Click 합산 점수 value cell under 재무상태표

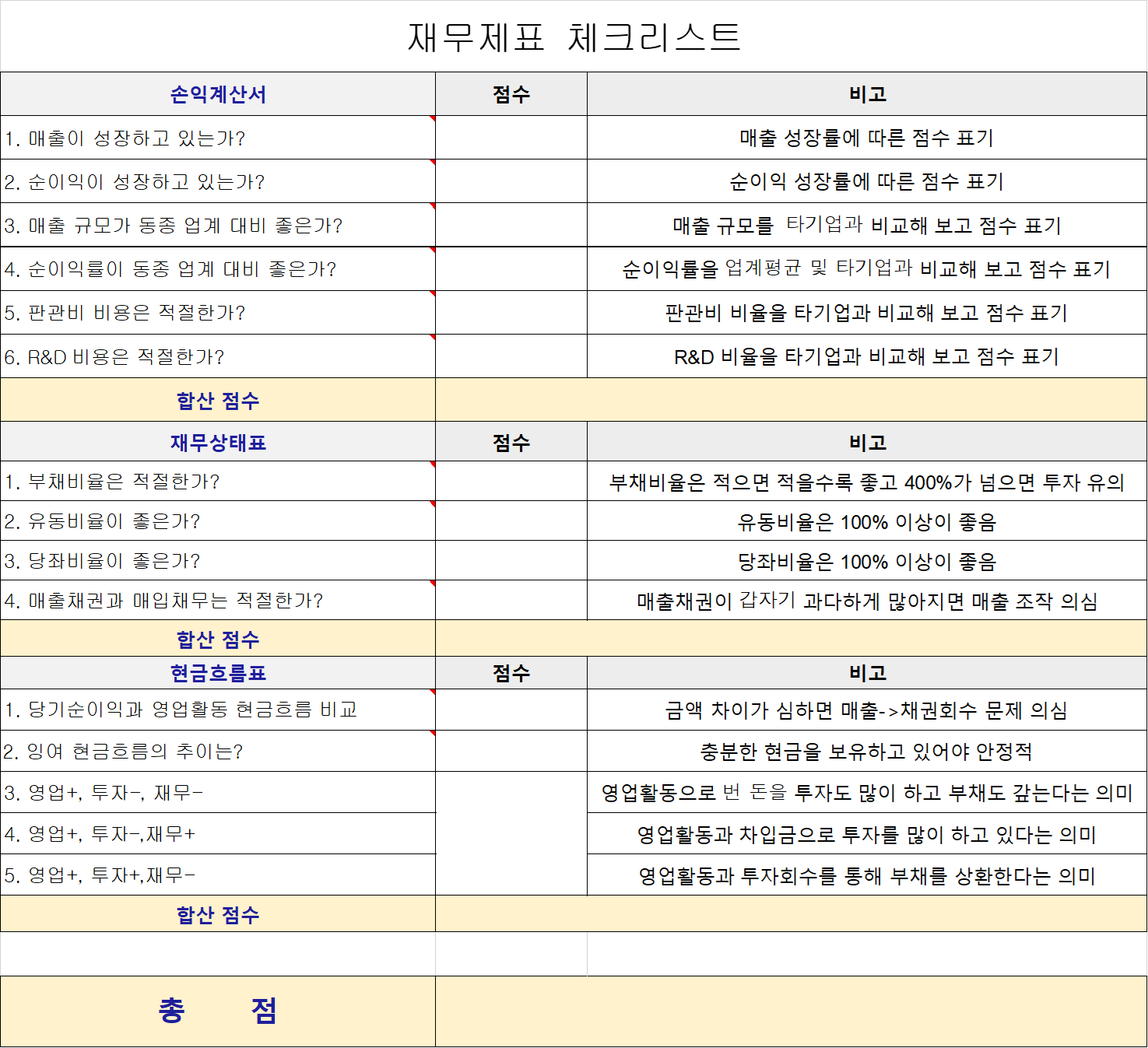tap(792, 639)
